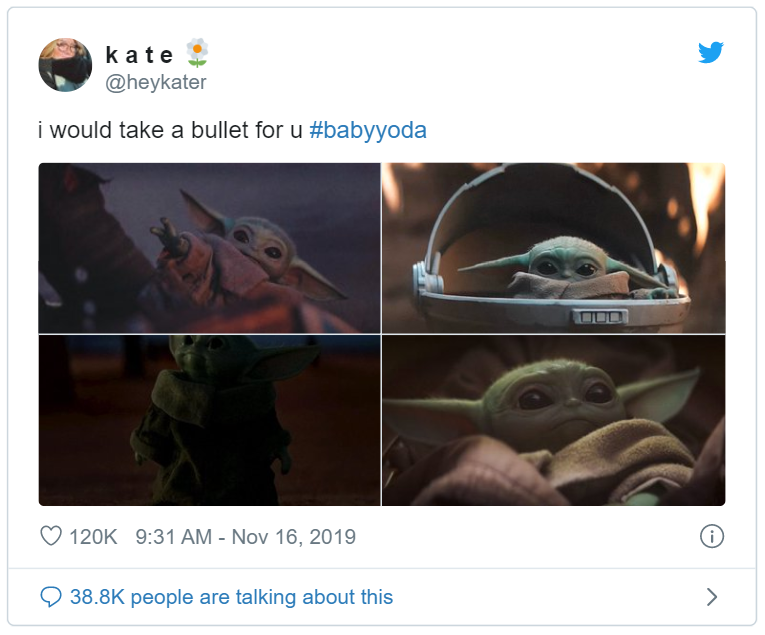This screenshot has width=765, height=635.
Task: Open the #babyyoda hashtag link
Action: tap(368, 131)
